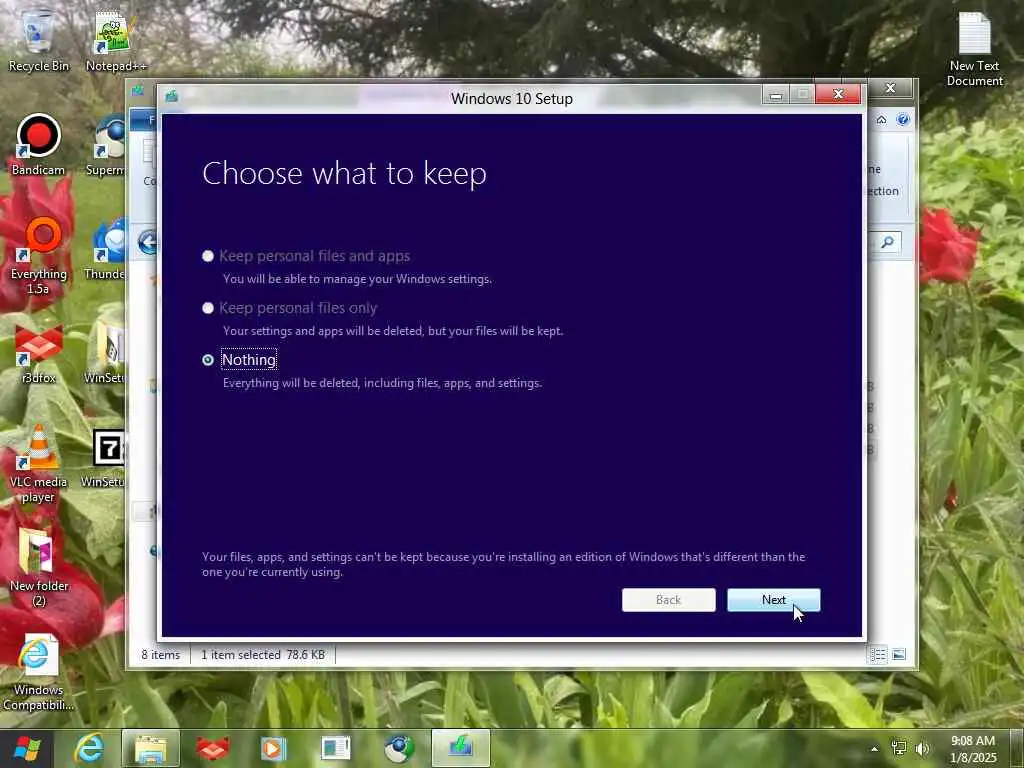This screenshot has height=768, width=1024.
Task: Click the grayed Back button
Action: pos(668,600)
